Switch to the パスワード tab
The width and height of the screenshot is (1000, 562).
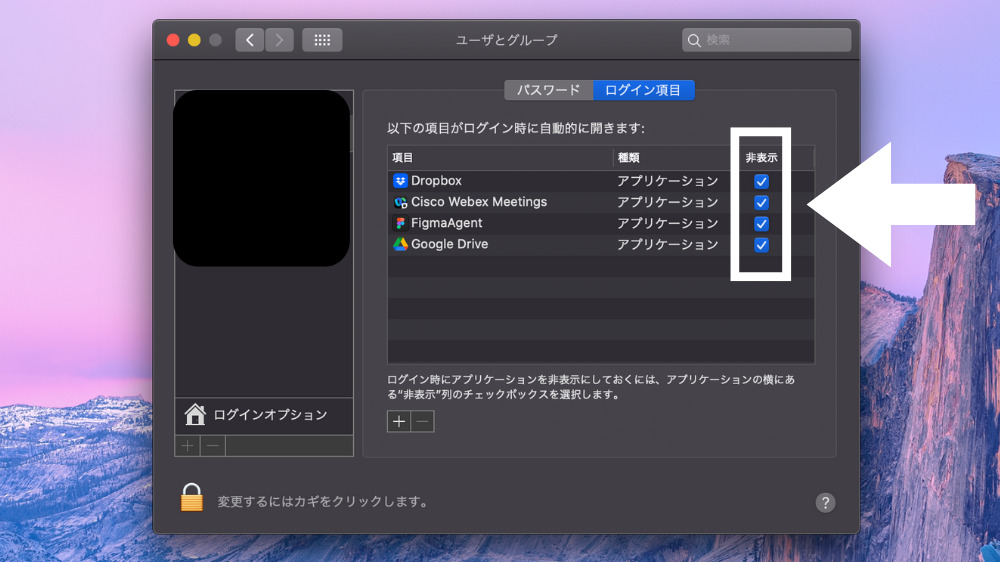(x=548, y=90)
